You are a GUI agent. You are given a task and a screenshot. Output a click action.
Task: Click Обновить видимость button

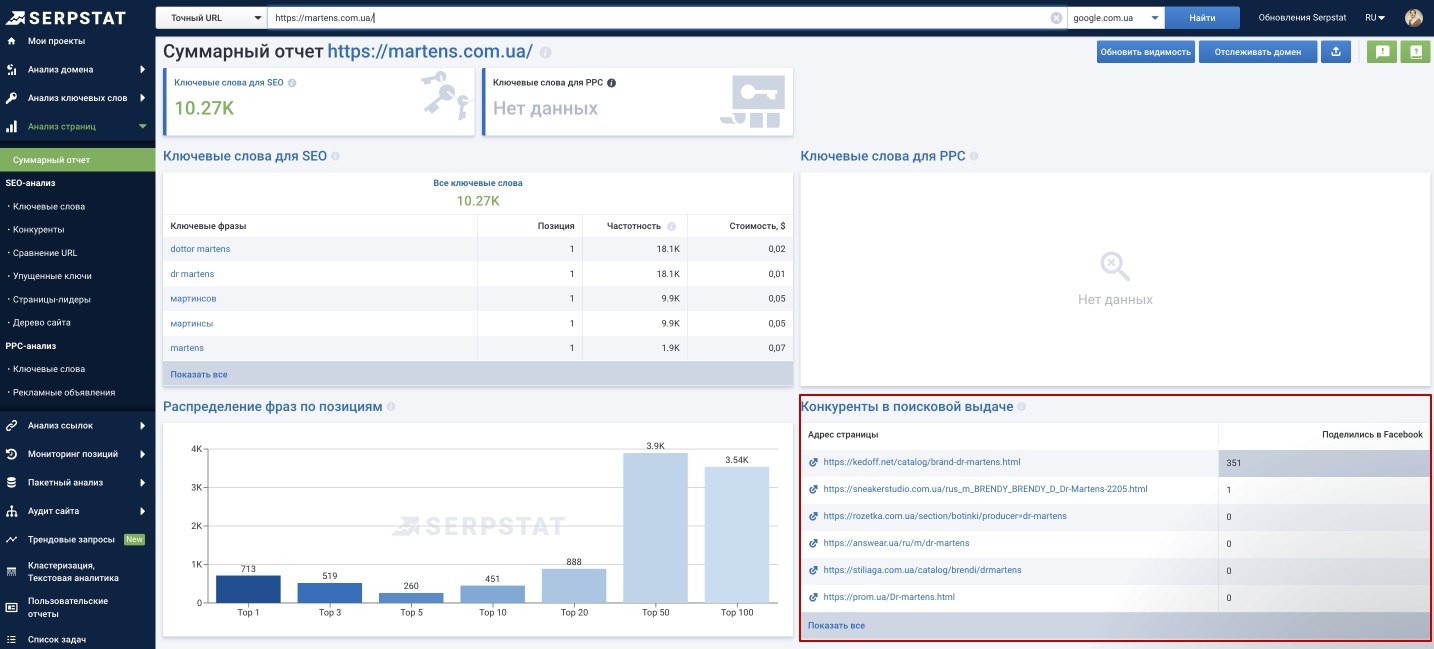click(1145, 52)
